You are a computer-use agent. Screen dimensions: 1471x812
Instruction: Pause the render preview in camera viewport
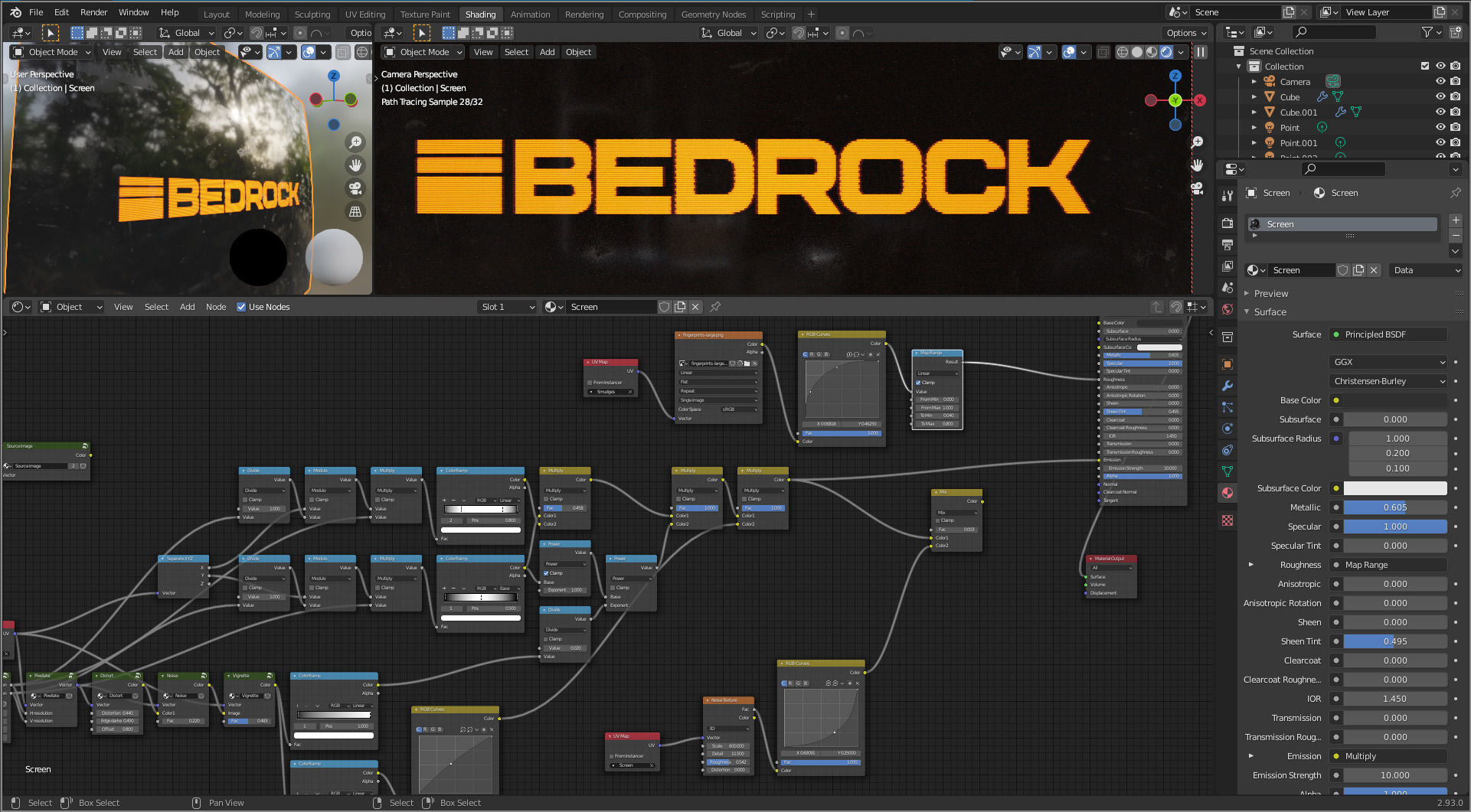pyautogui.click(x=1201, y=52)
